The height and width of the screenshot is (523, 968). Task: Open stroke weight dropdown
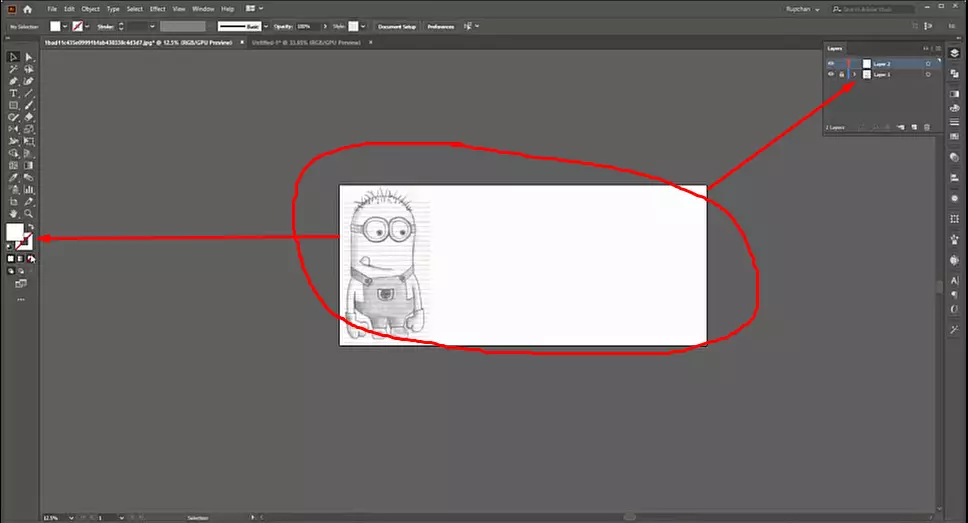point(152,27)
